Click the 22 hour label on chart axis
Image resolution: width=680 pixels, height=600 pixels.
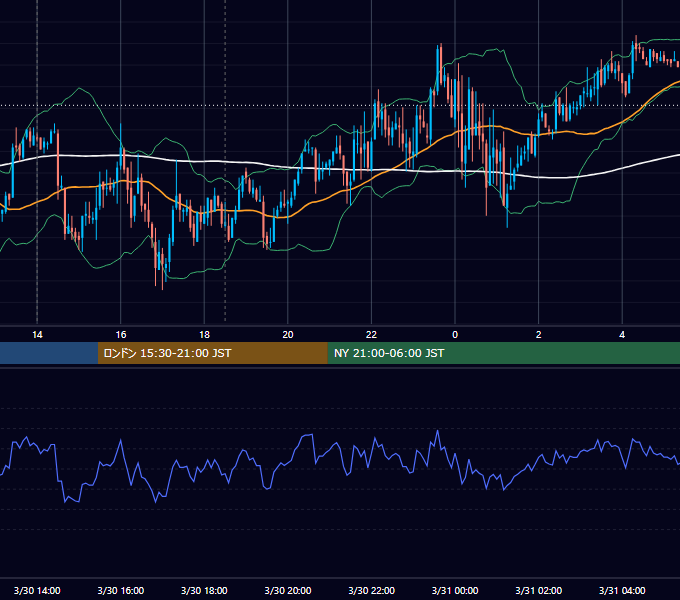pos(371,335)
